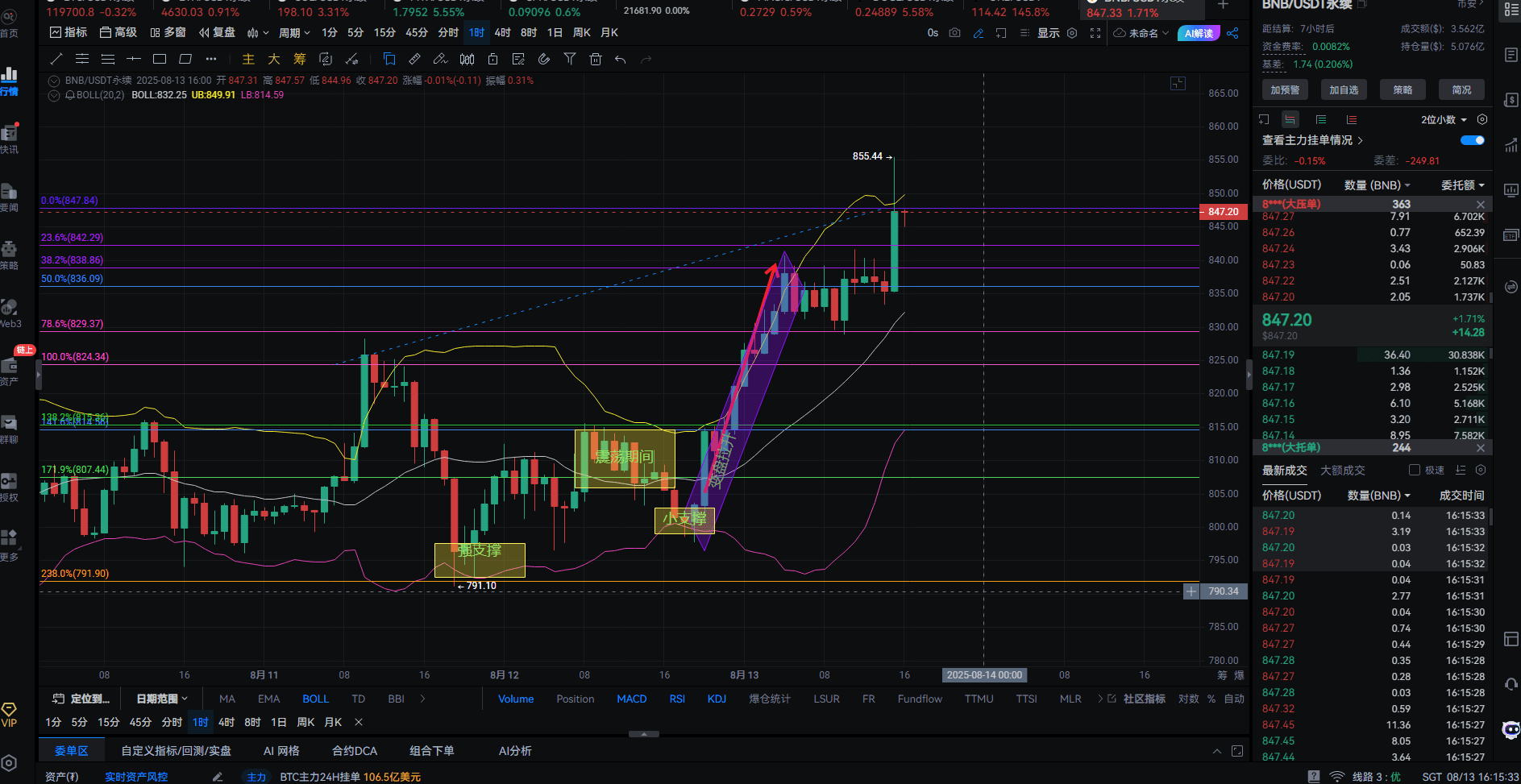Screen dimensions: 1521x784
Task: Expand more main indicators arrow after BBI
Action: point(422,699)
